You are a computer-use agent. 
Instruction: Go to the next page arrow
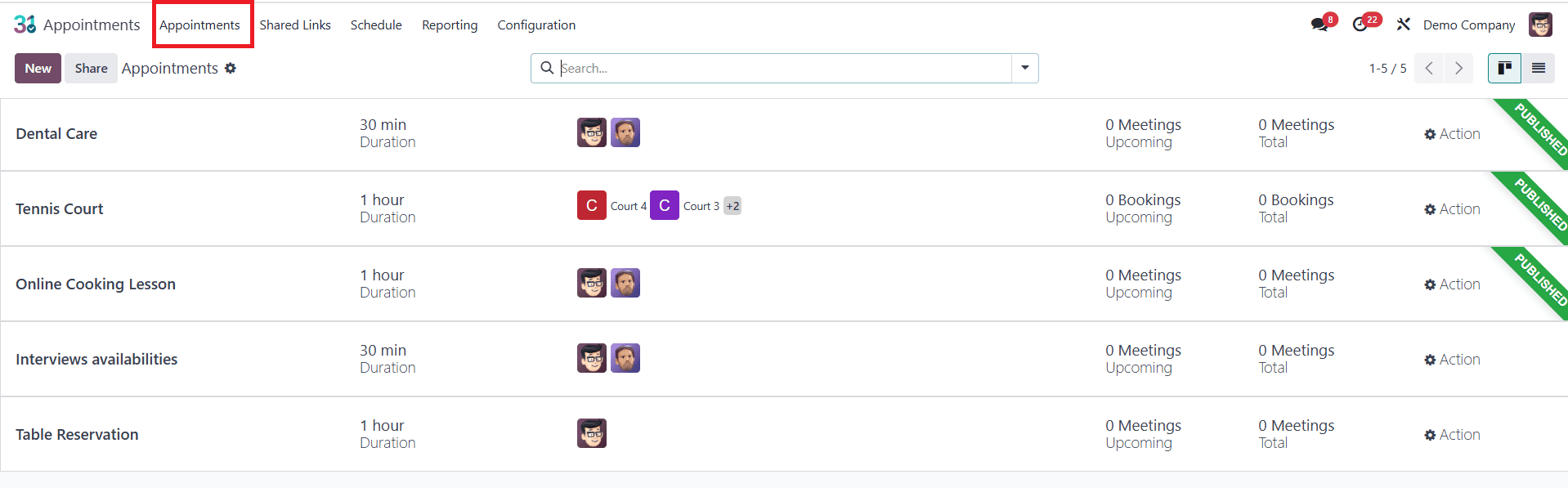click(x=1458, y=68)
